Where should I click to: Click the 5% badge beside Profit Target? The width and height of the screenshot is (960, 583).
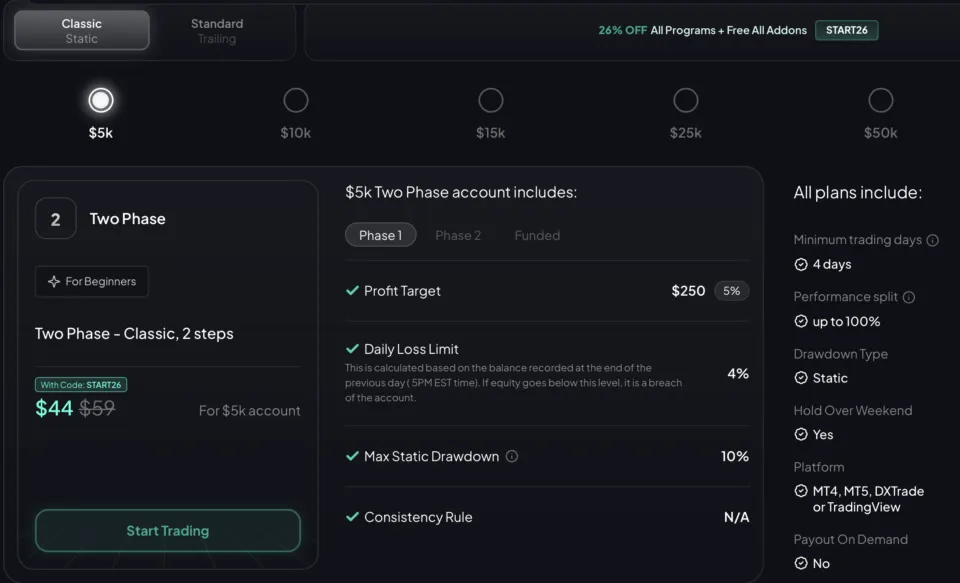(731, 291)
